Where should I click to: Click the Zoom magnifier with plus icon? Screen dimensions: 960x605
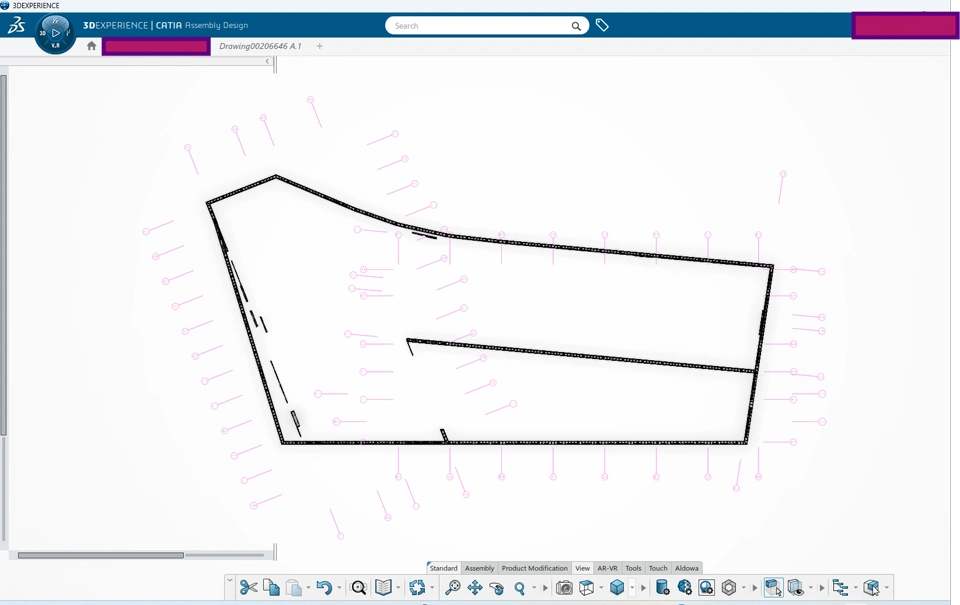(x=453, y=588)
